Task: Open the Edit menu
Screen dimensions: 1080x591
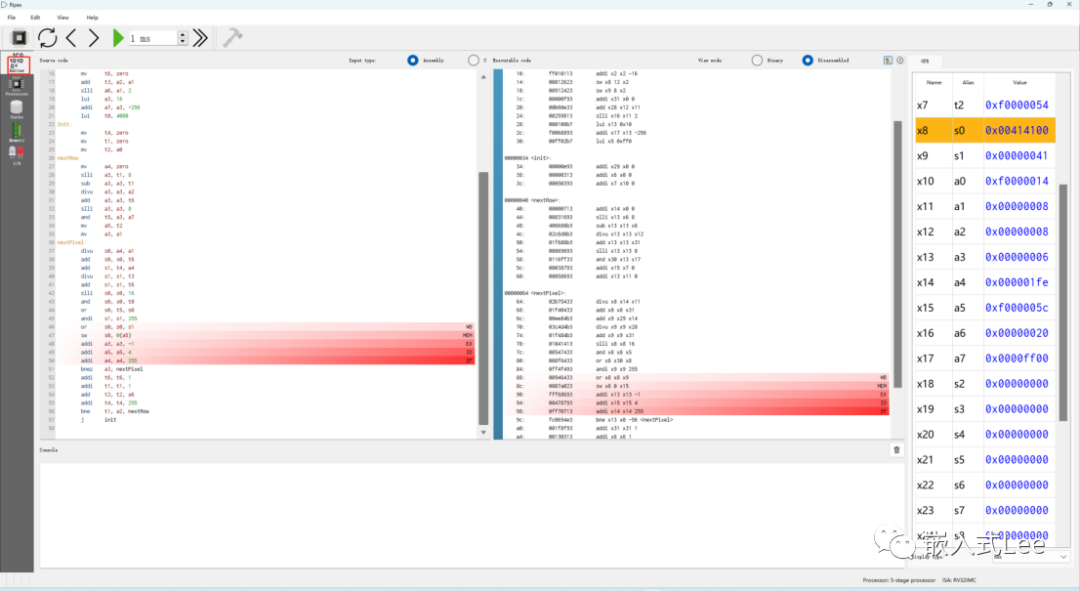Action: click(x=35, y=17)
